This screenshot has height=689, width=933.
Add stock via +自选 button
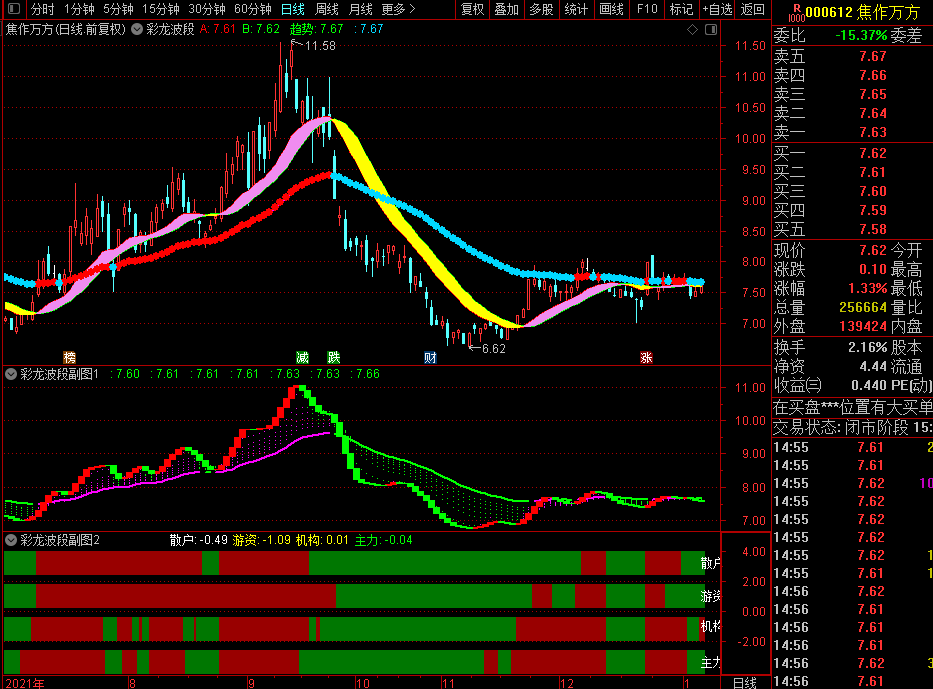[717, 9]
